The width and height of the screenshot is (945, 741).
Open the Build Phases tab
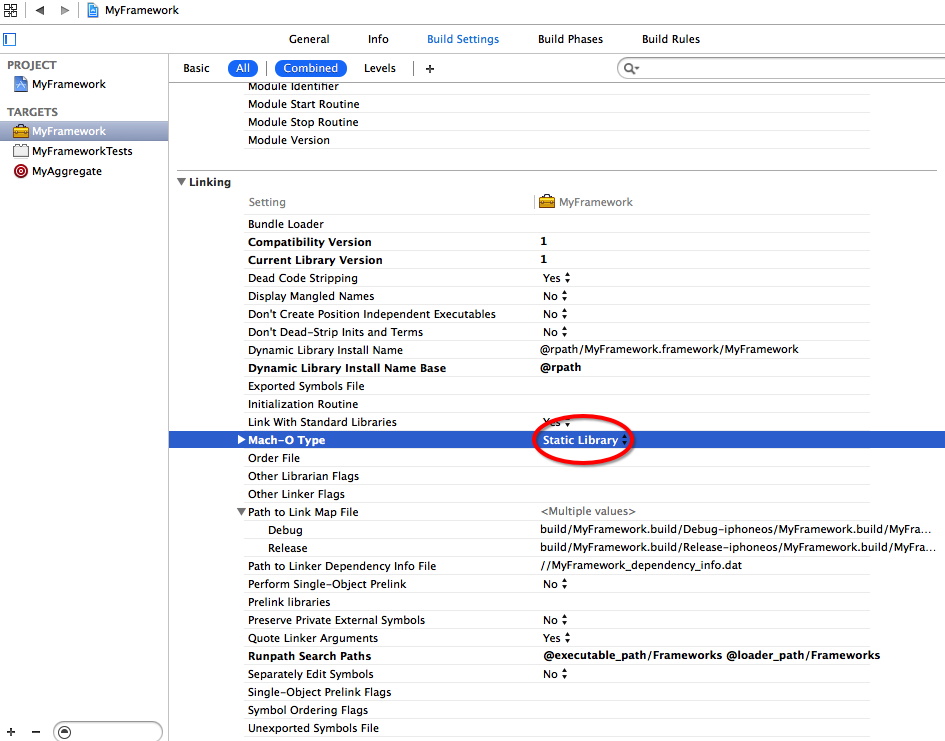(570, 39)
